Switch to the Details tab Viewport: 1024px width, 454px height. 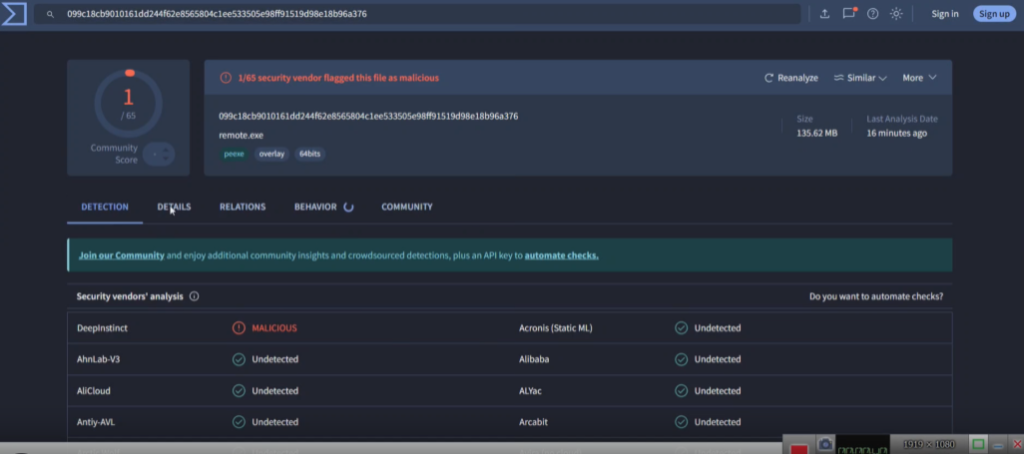(174, 207)
